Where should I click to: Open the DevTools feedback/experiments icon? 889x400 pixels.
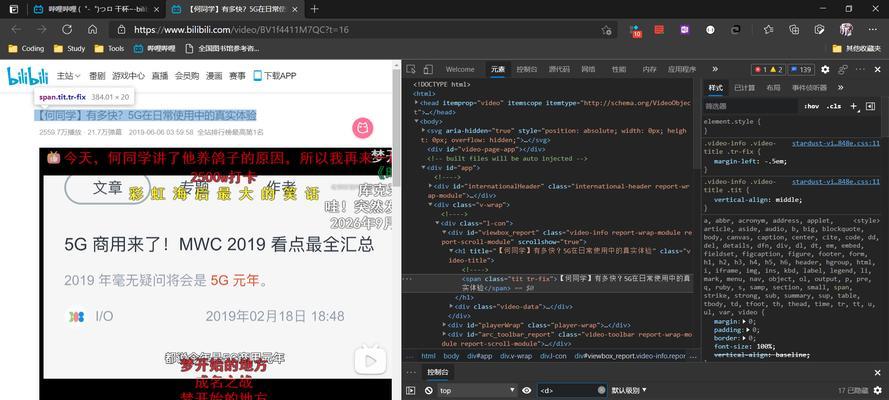coord(843,69)
